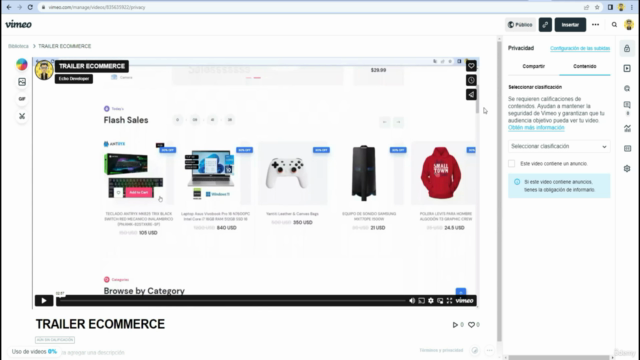Click the 'Uso de videos' indicator
The height and width of the screenshot is (360, 640).
34,351
